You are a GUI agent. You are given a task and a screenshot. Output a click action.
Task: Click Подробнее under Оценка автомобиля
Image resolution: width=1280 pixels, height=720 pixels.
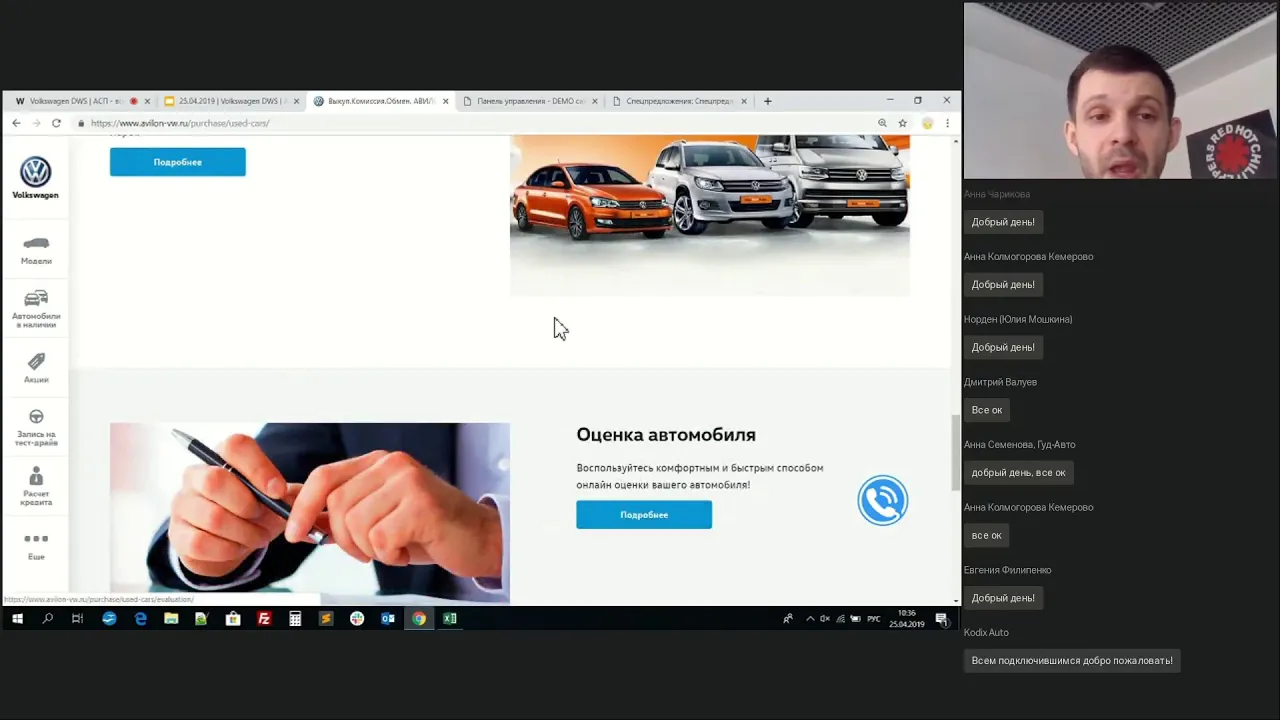(x=644, y=515)
